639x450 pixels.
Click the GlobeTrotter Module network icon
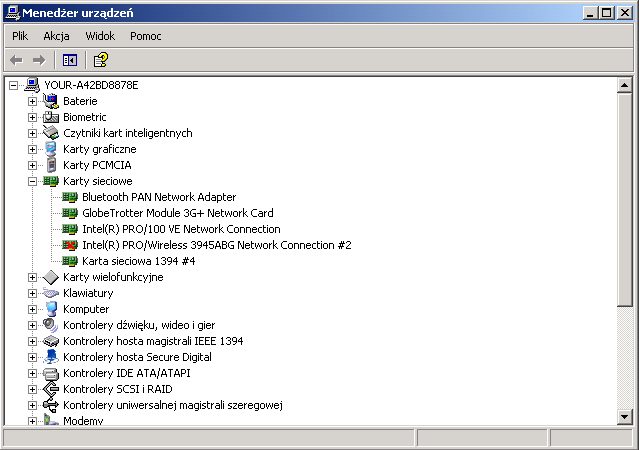pyautogui.click(x=70, y=213)
